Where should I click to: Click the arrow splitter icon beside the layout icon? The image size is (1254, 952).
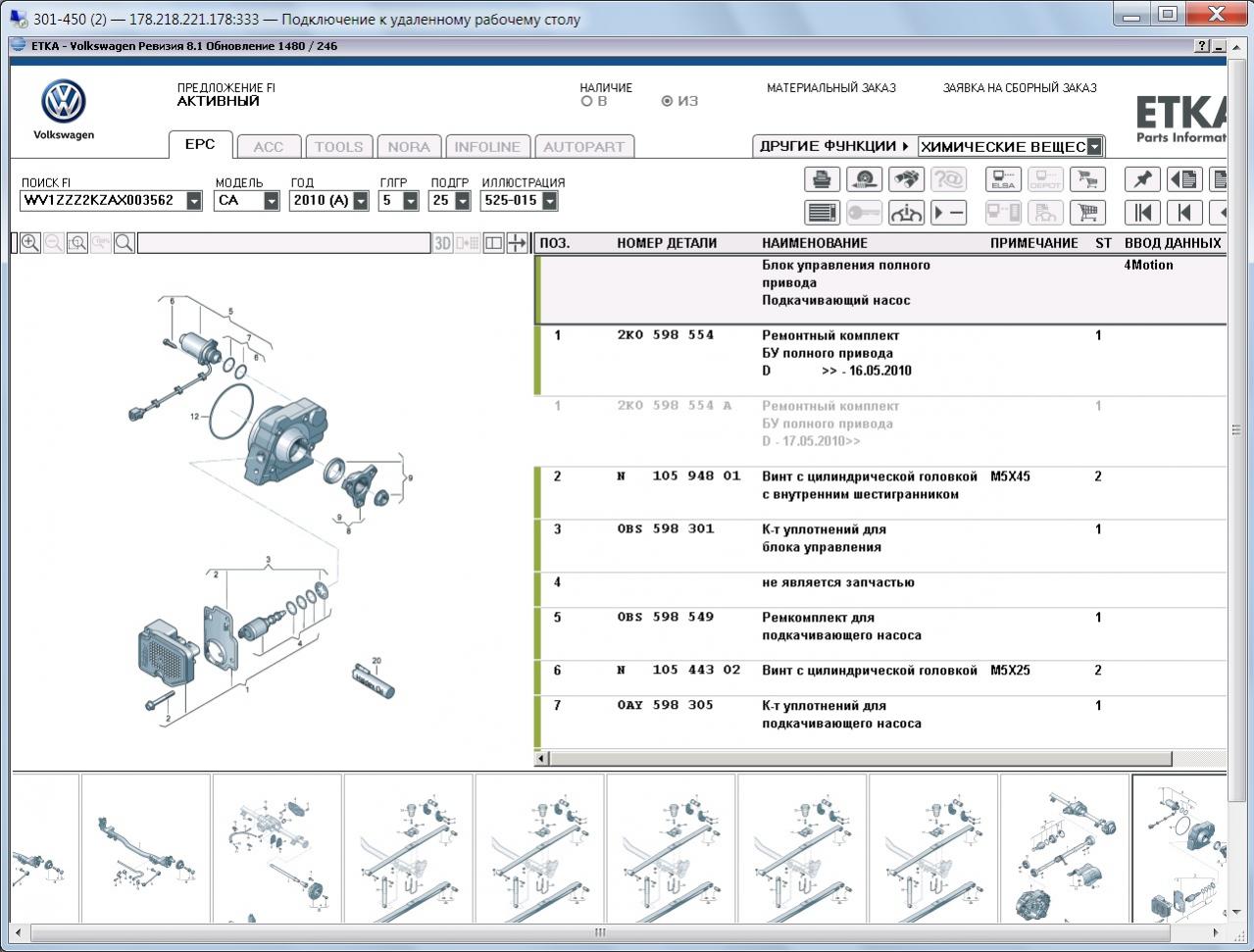pyautogui.click(x=517, y=243)
